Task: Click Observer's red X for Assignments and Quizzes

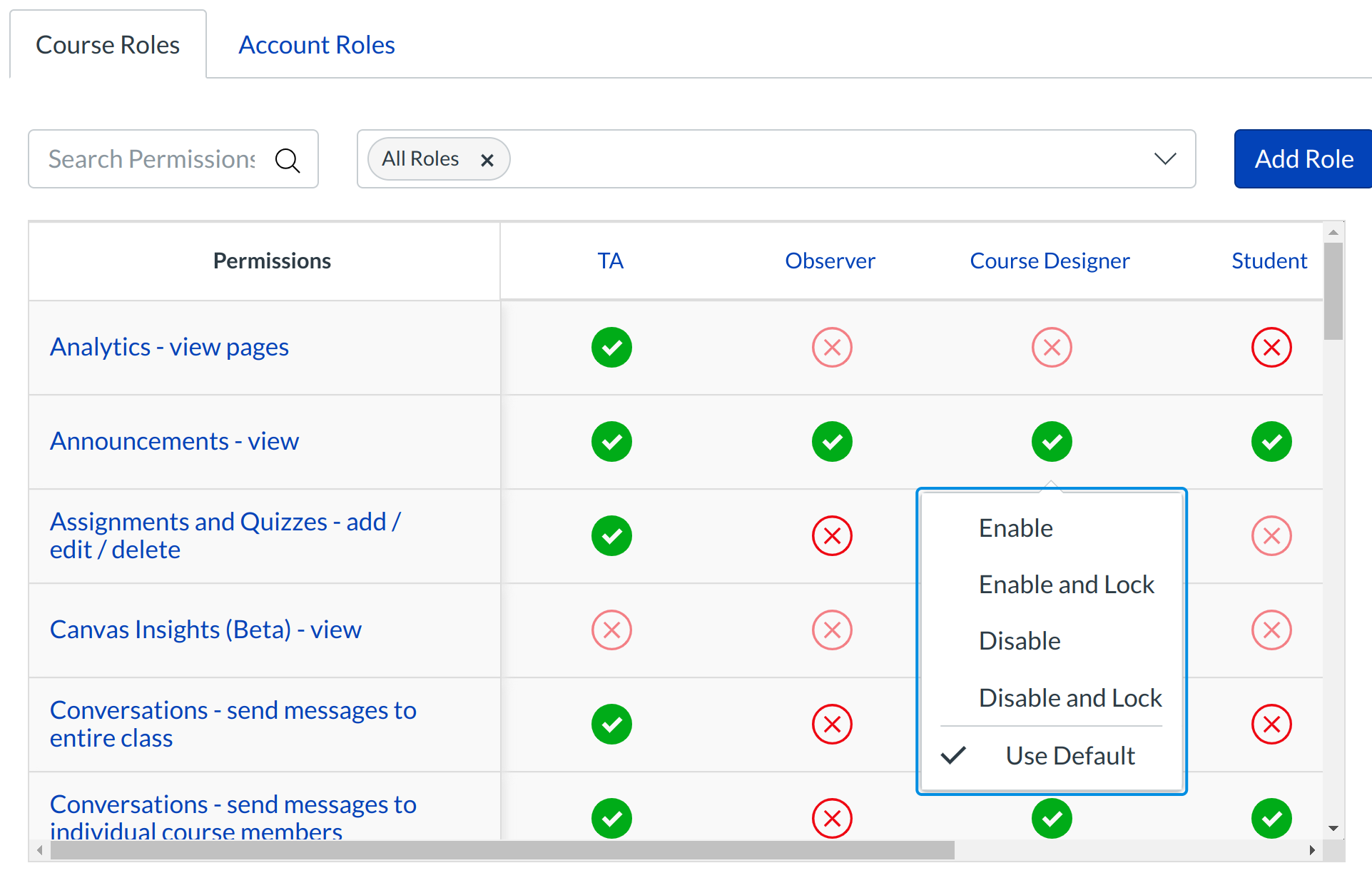Action: [831, 535]
